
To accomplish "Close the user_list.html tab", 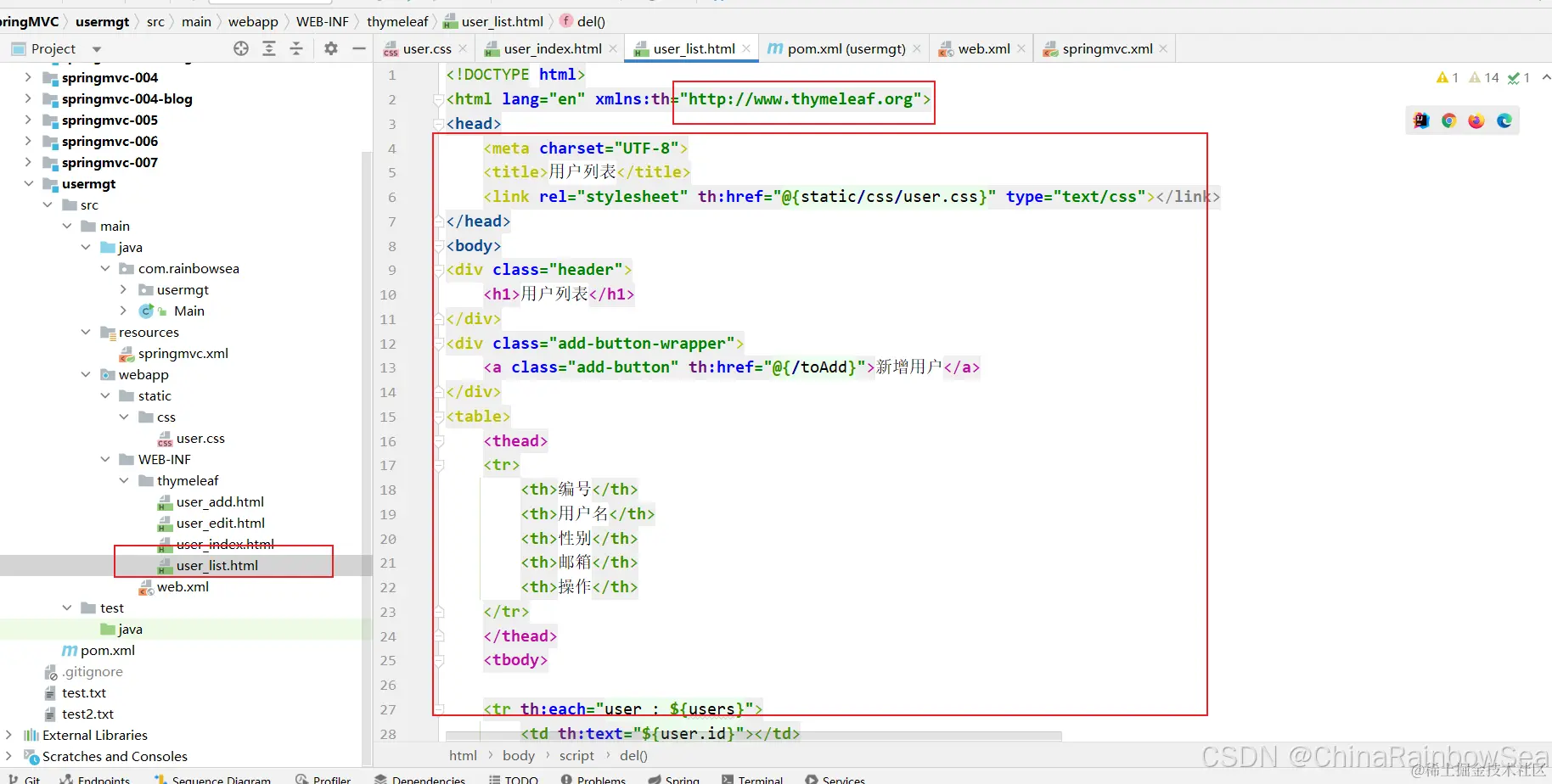I will (746, 49).
